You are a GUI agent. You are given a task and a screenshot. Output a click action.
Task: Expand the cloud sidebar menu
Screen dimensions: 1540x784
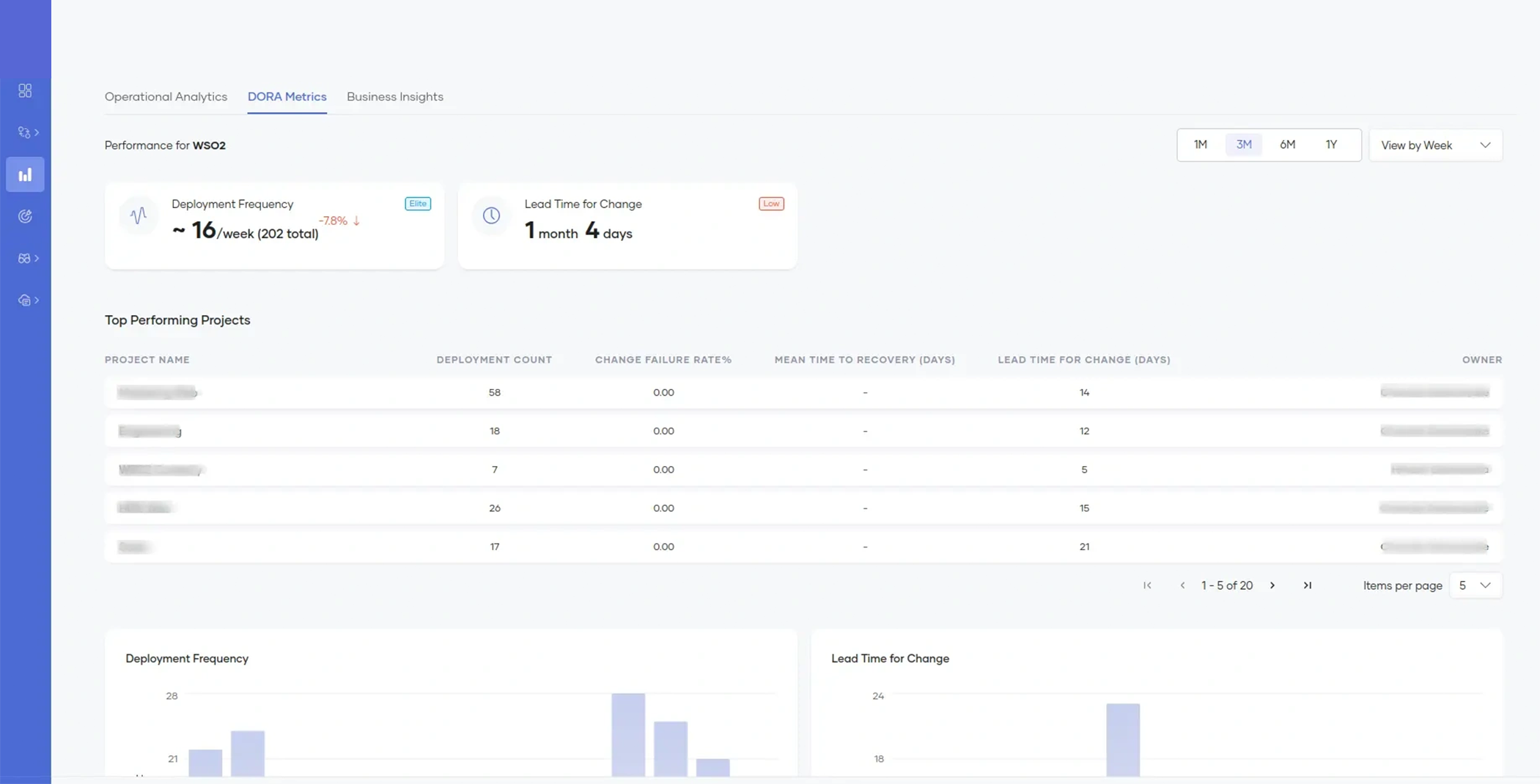click(28, 300)
